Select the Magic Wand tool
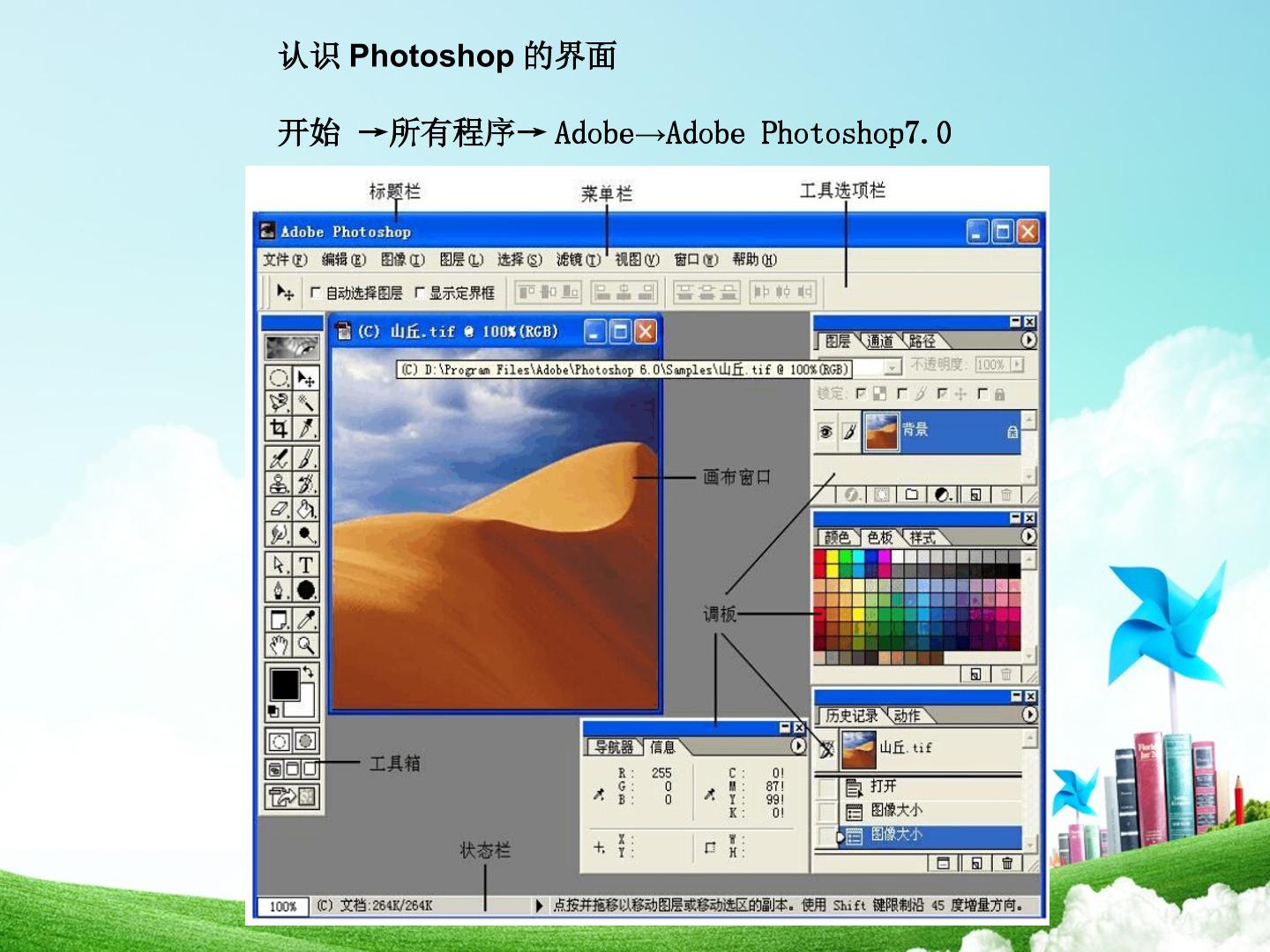Image resolution: width=1270 pixels, height=952 pixels. click(x=306, y=403)
